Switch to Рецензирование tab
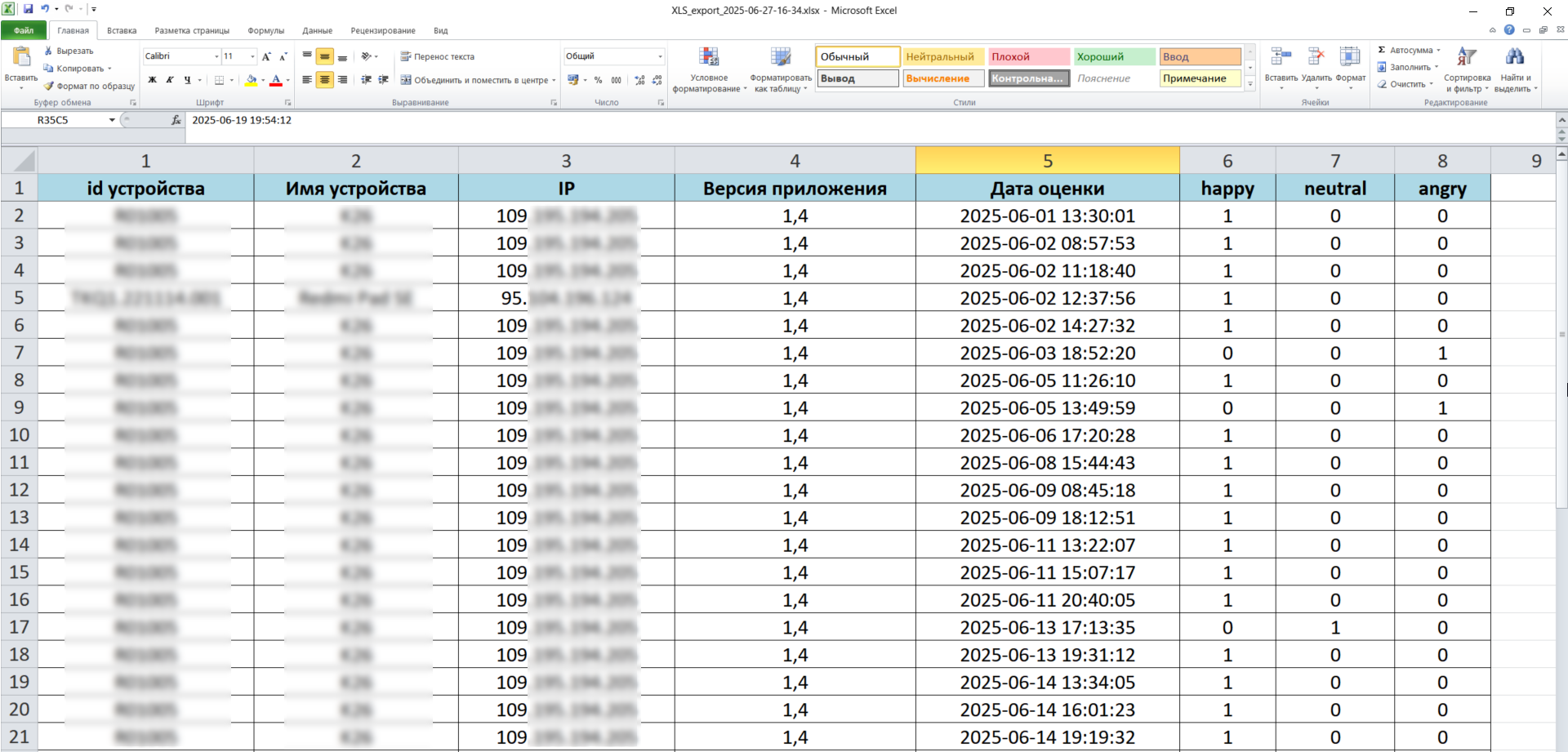Viewport: 1568px width, 752px height. [383, 30]
